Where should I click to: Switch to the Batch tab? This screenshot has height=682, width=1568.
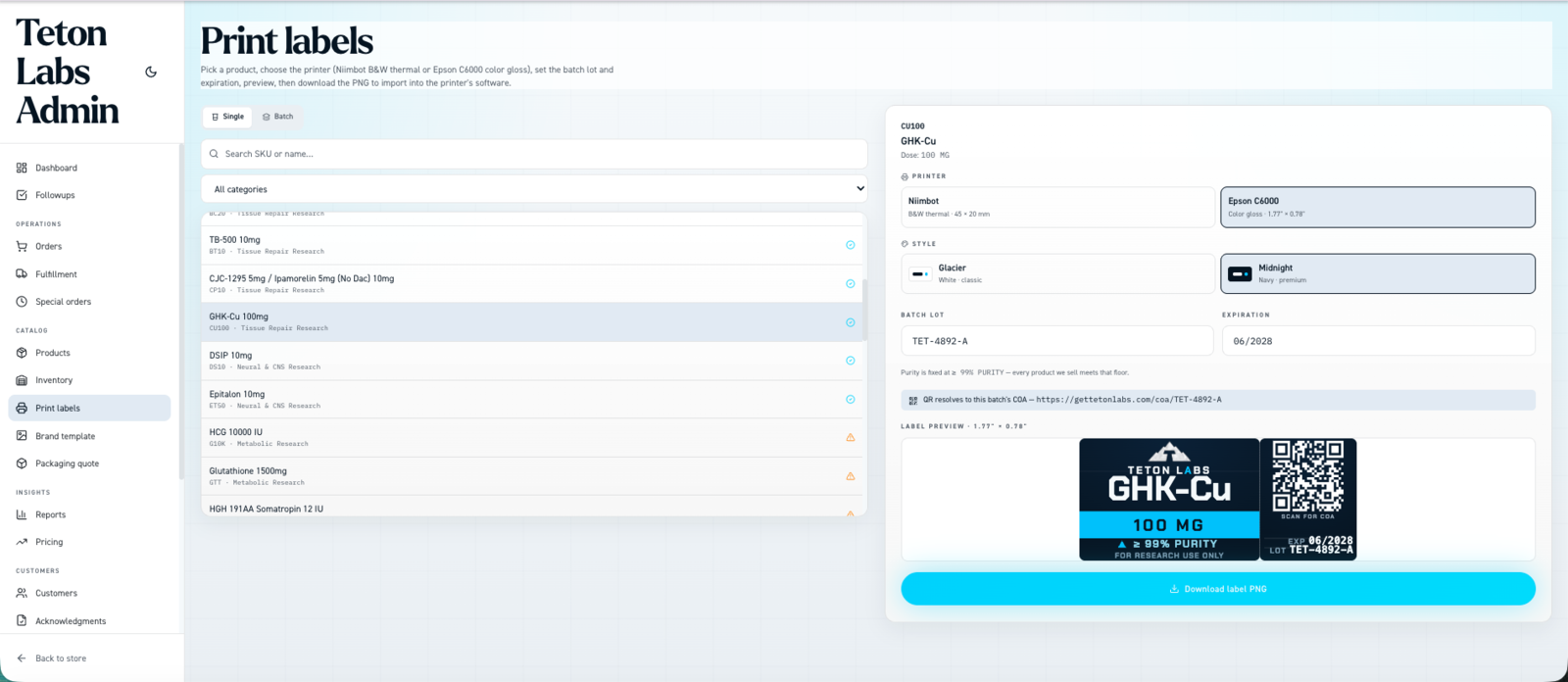pos(277,117)
